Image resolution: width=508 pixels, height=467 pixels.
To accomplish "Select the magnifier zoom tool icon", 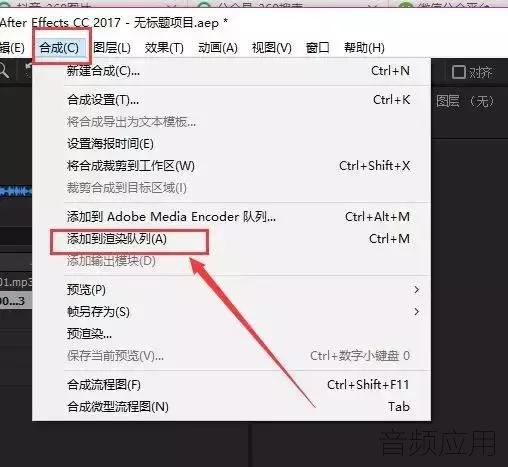I will [4, 71].
